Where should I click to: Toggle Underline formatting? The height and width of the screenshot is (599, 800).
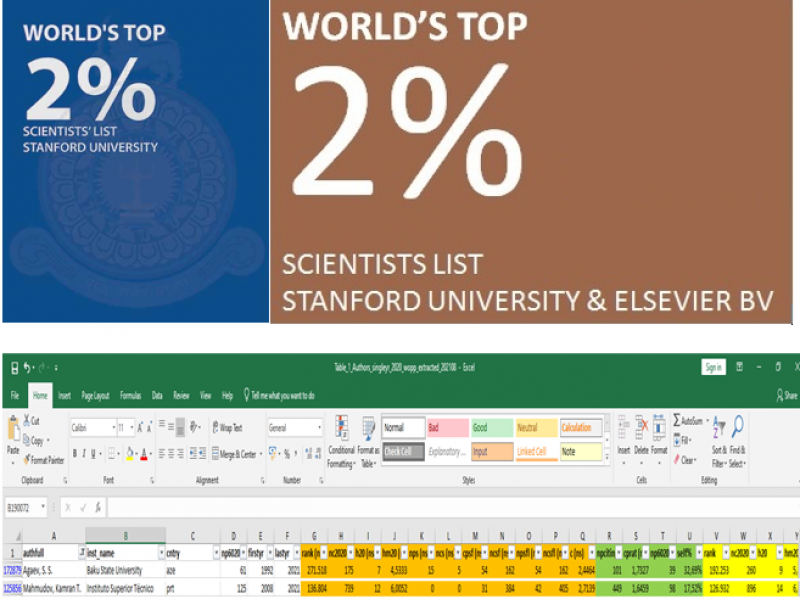(93, 453)
